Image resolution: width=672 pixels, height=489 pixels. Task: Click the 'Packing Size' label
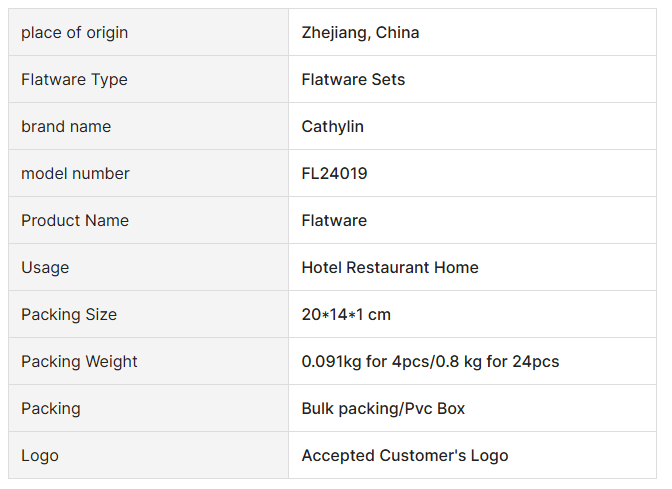click(x=69, y=315)
